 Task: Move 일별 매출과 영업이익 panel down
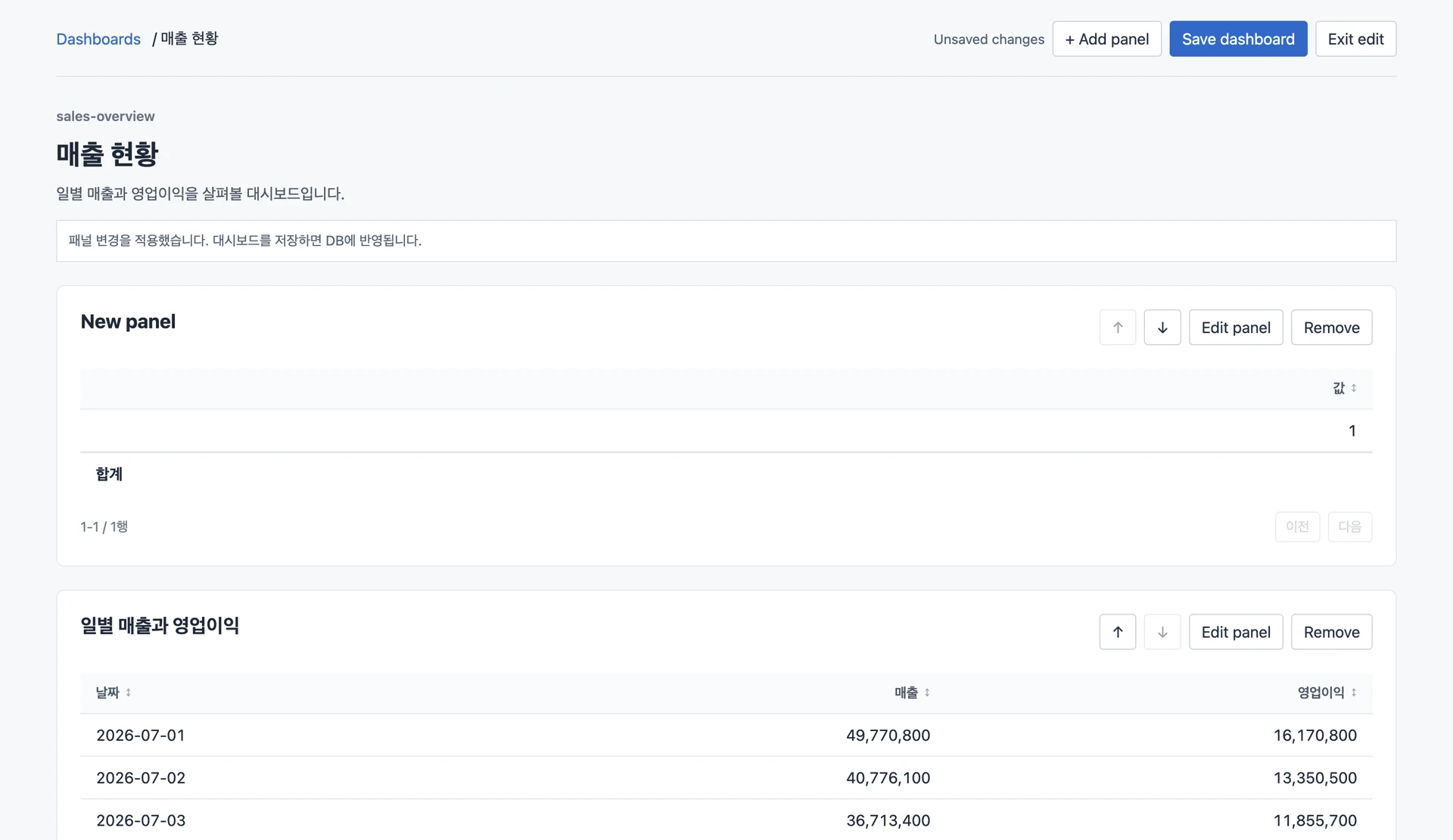(x=1162, y=632)
